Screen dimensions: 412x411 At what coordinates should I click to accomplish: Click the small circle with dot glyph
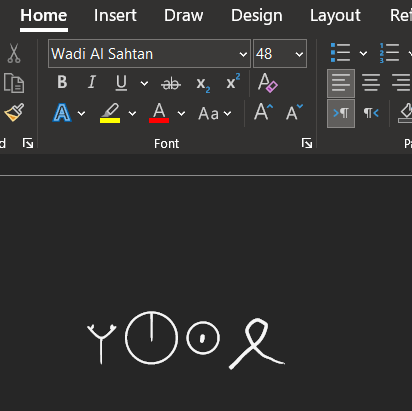tap(203, 338)
